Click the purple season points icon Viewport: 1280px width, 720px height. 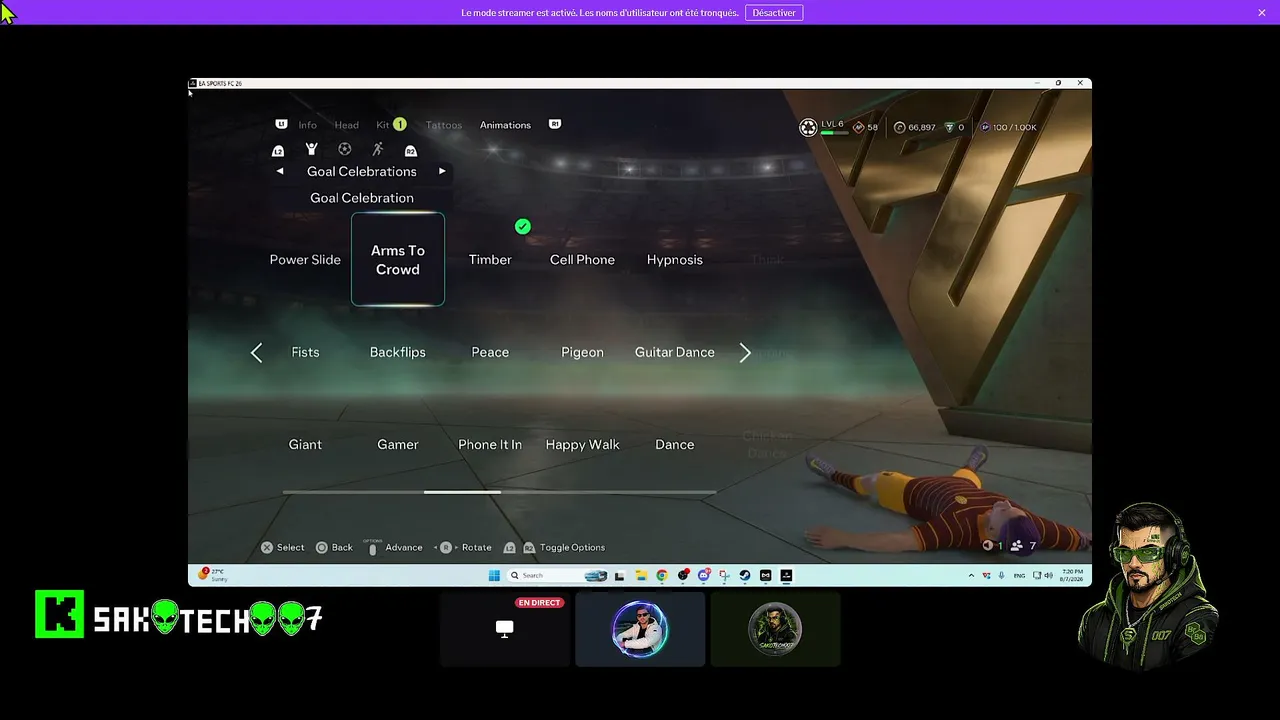point(985,127)
